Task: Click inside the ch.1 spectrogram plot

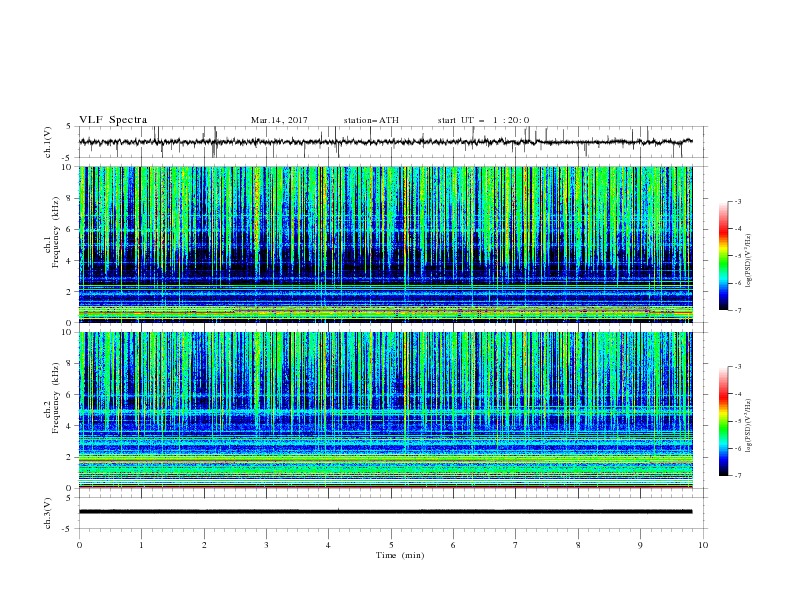Action: pyautogui.click(x=385, y=244)
